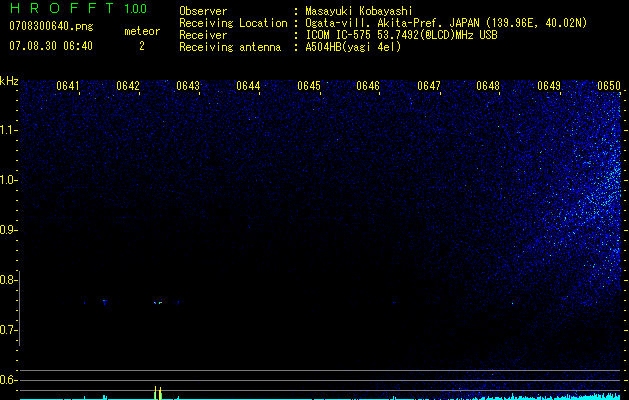This screenshot has width=629, height=400.
Task: Click observer name Masayuki Kobayashi
Action: [x=359, y=11]
